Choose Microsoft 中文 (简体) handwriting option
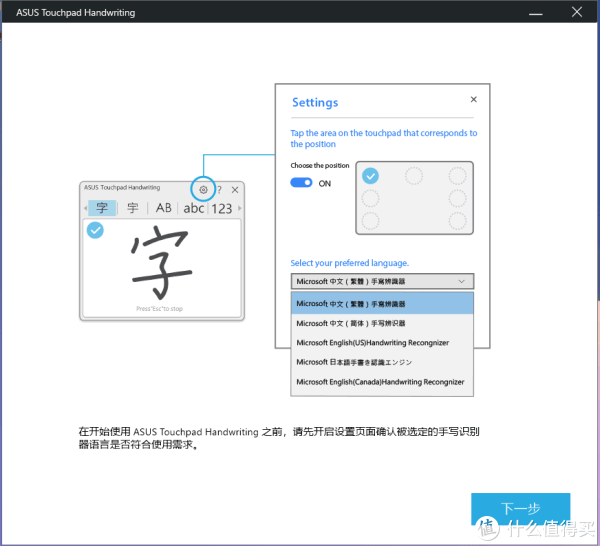The height and width of the screenshot is (546, 600). pos(382,323)
